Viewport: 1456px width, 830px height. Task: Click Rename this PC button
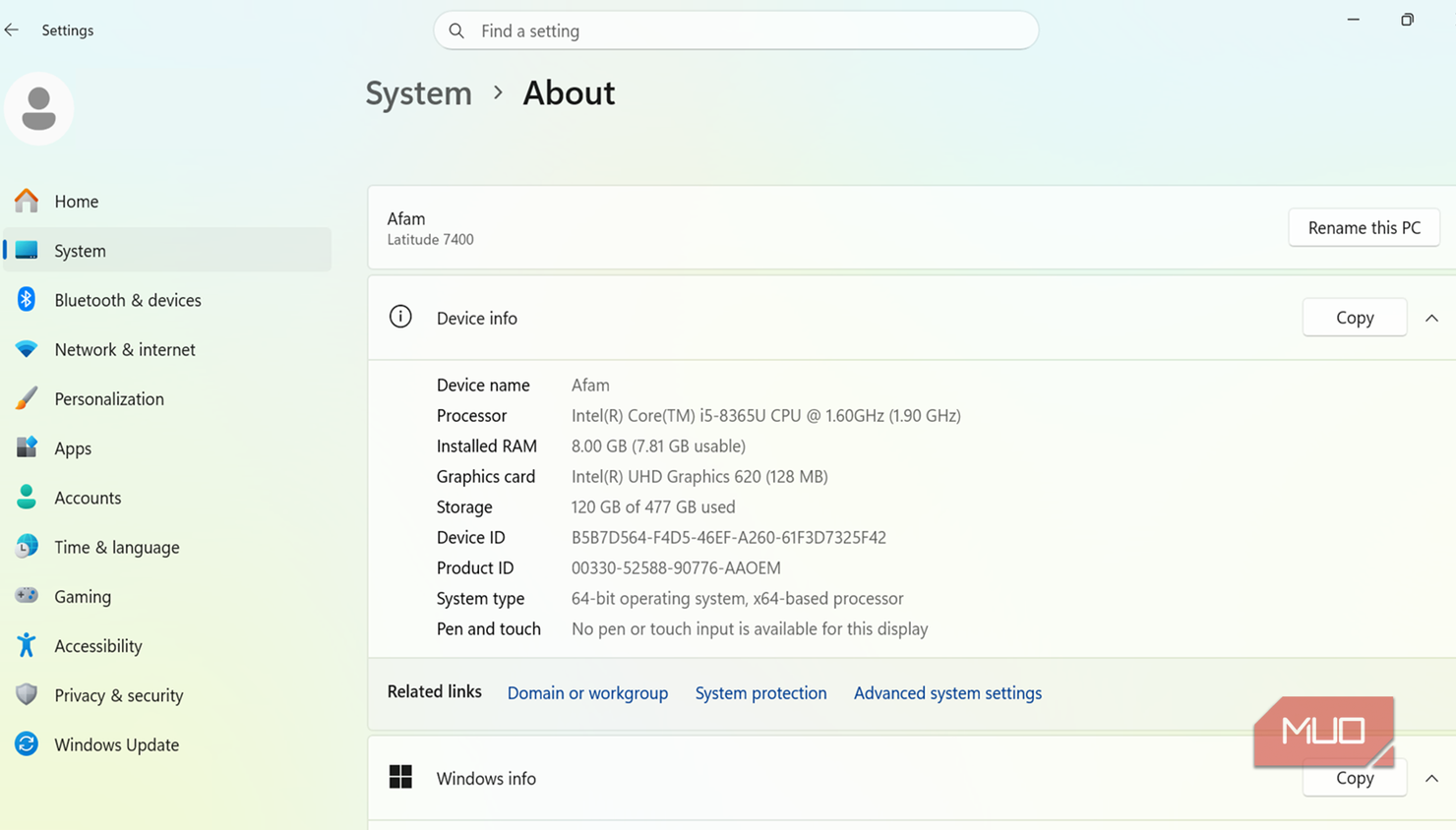click(1364, 227)
